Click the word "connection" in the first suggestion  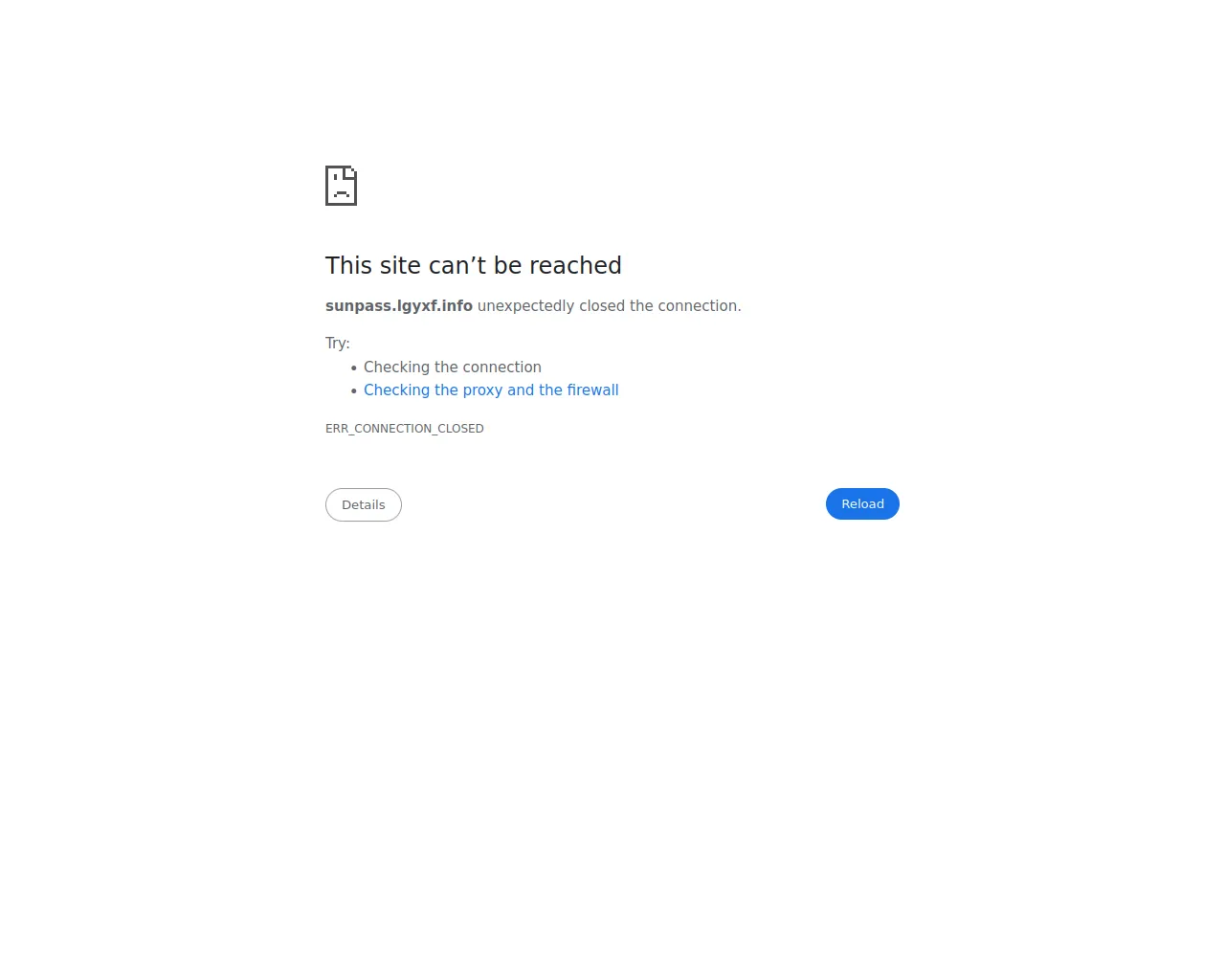pos(502,367)
